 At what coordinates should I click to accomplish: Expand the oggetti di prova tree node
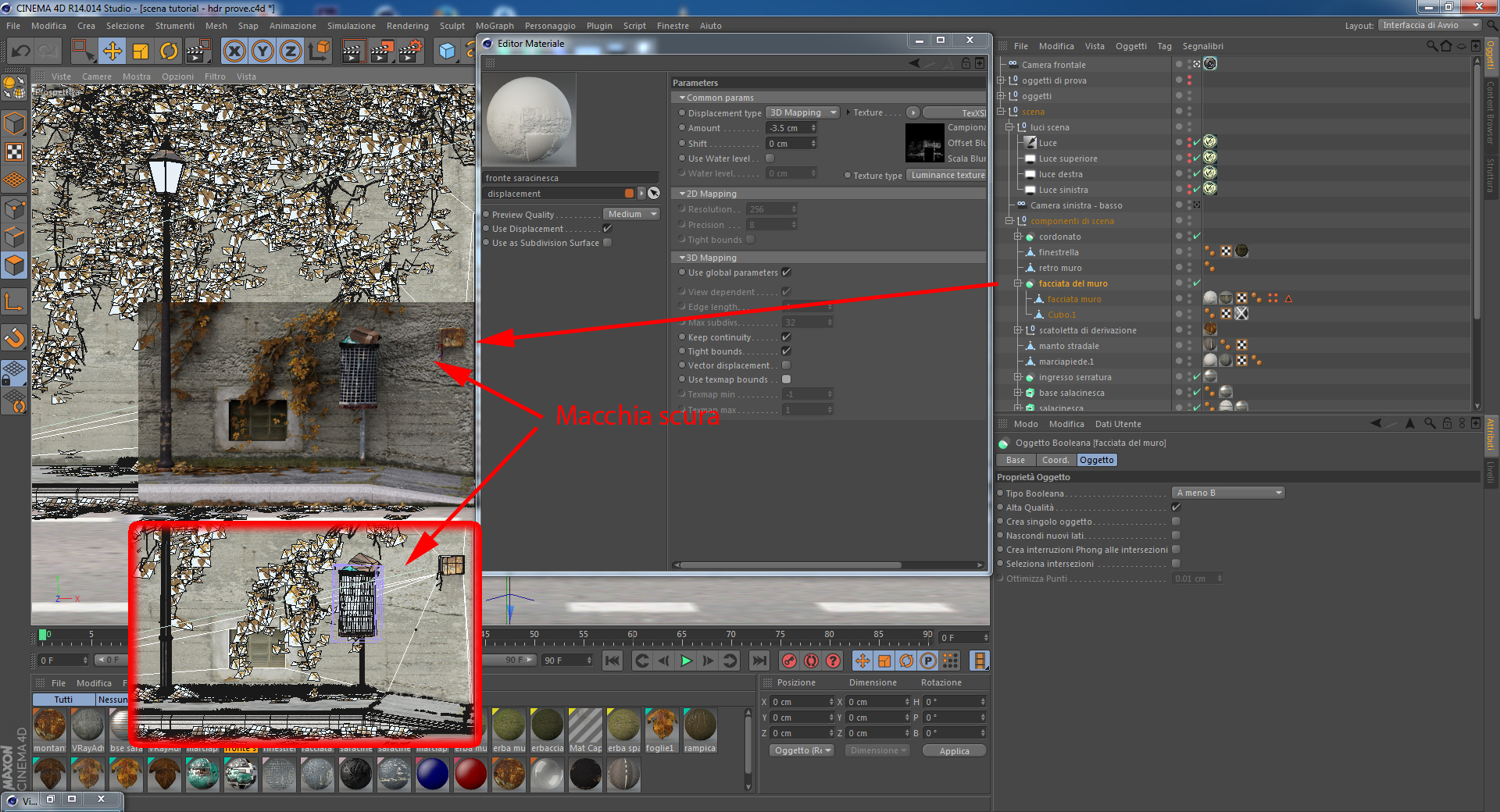coord(1001,80)
